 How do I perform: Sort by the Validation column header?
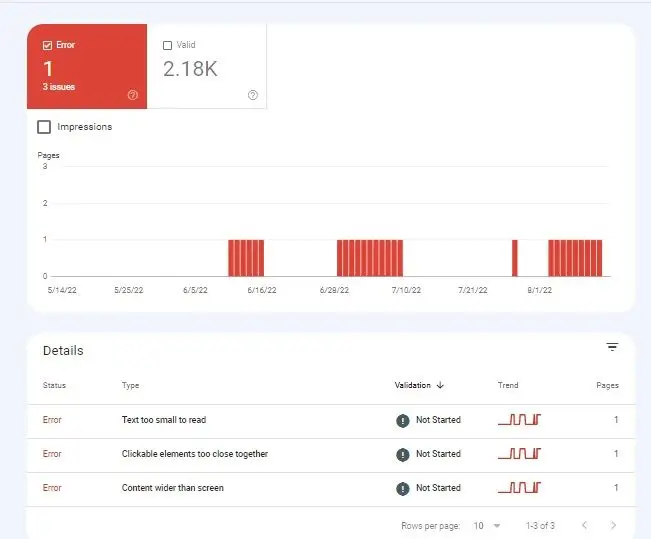coord(412,385)
